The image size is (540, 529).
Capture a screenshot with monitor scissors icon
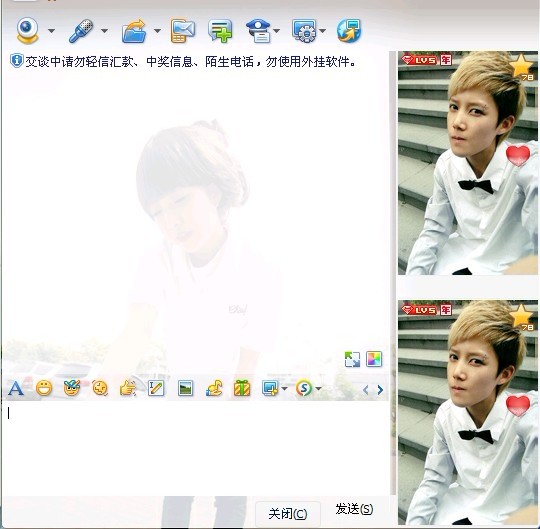coord(270,388)
